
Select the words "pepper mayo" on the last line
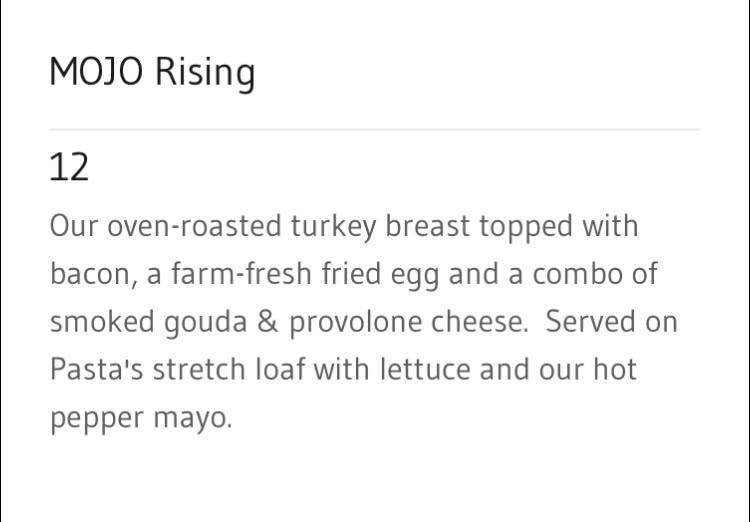pos(140,418)
